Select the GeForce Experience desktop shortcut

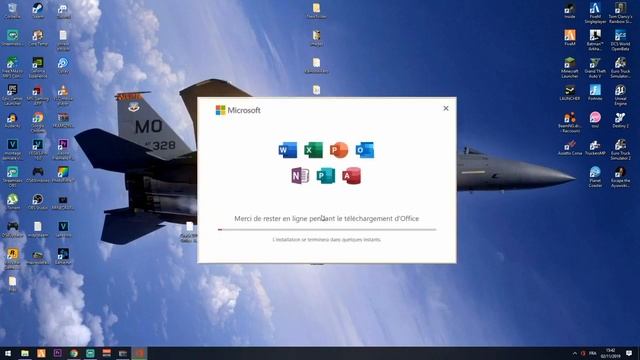coord(38,67)
